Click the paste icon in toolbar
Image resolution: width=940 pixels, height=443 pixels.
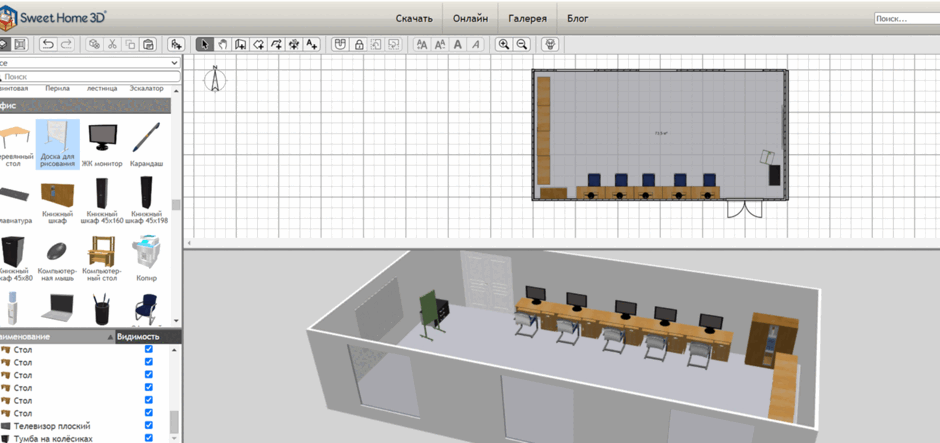click(x=148, y=44)
